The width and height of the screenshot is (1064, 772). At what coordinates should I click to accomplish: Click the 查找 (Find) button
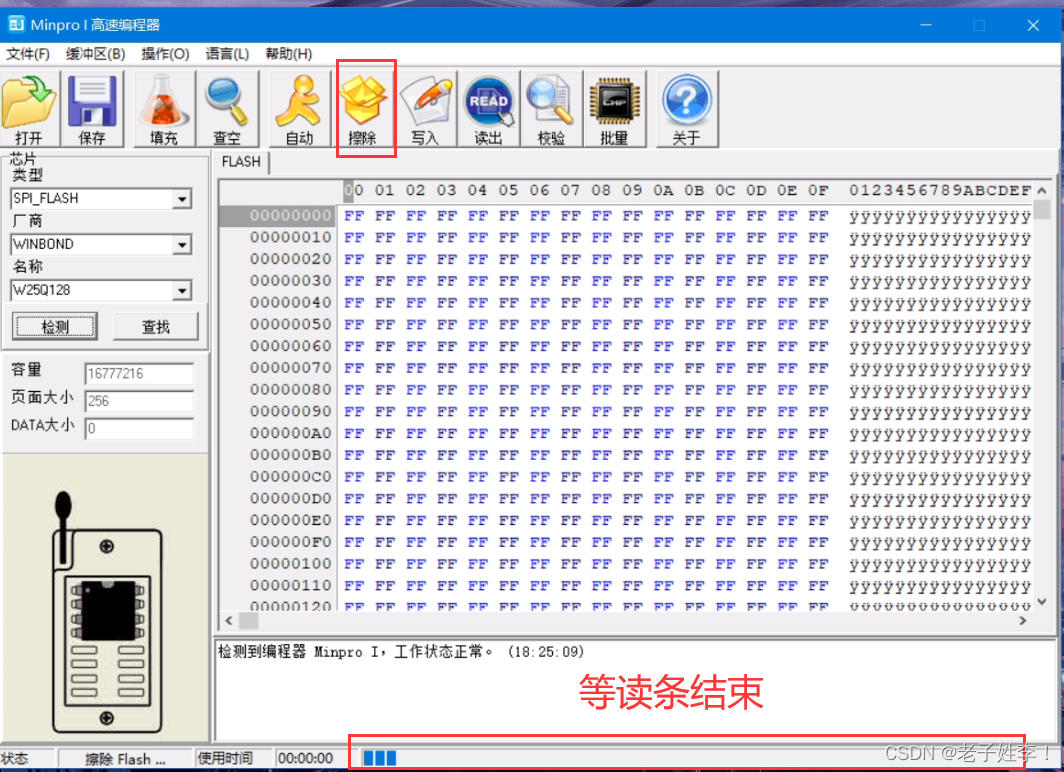(156, 326)
